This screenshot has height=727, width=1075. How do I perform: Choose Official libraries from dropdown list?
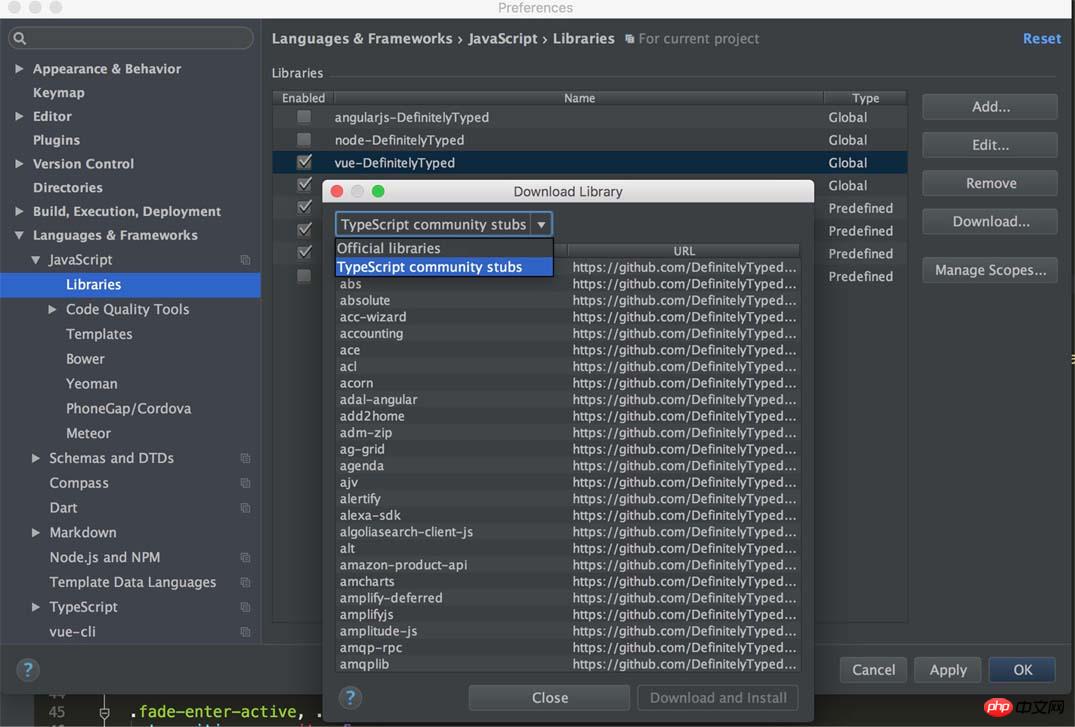[x=444, y=248]
